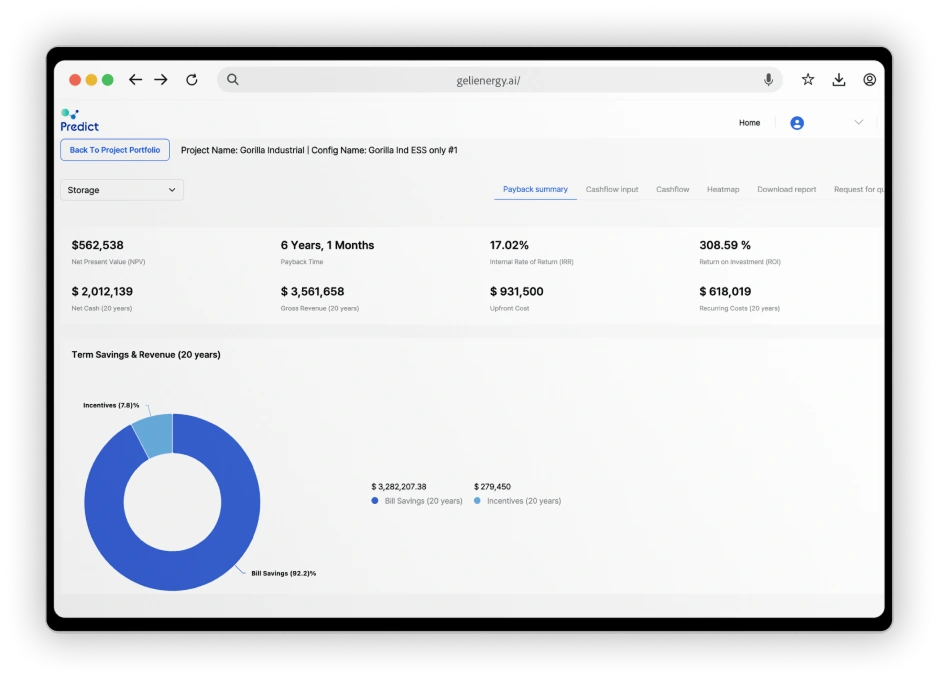Click the search magnifier in the address bar
Screen dimensions: 939x679
click(x=232, y=80)
